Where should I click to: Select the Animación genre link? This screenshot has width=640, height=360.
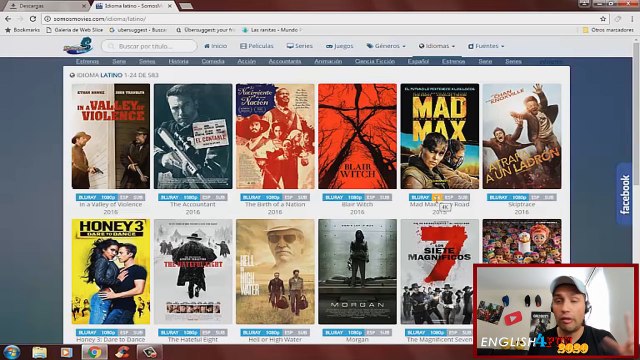pos(328,61)
